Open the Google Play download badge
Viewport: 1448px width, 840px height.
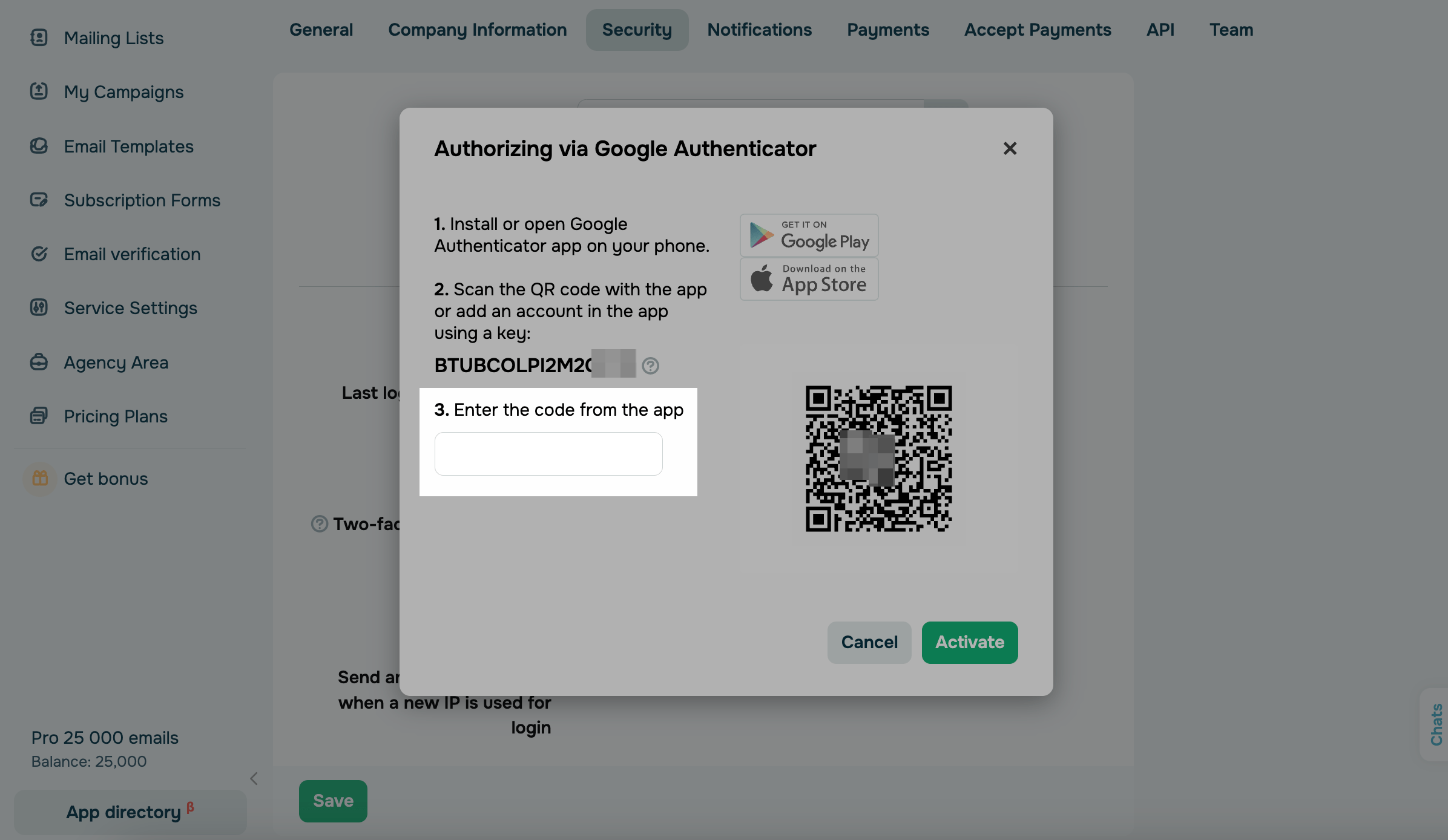[x=809, y=235]
